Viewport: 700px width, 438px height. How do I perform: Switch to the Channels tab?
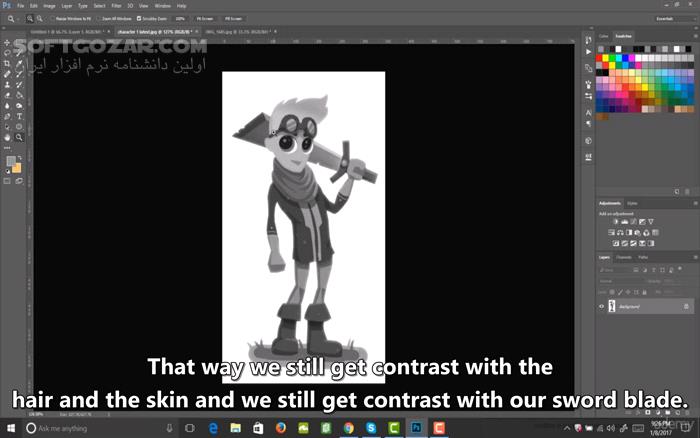(x=624, y=257)
